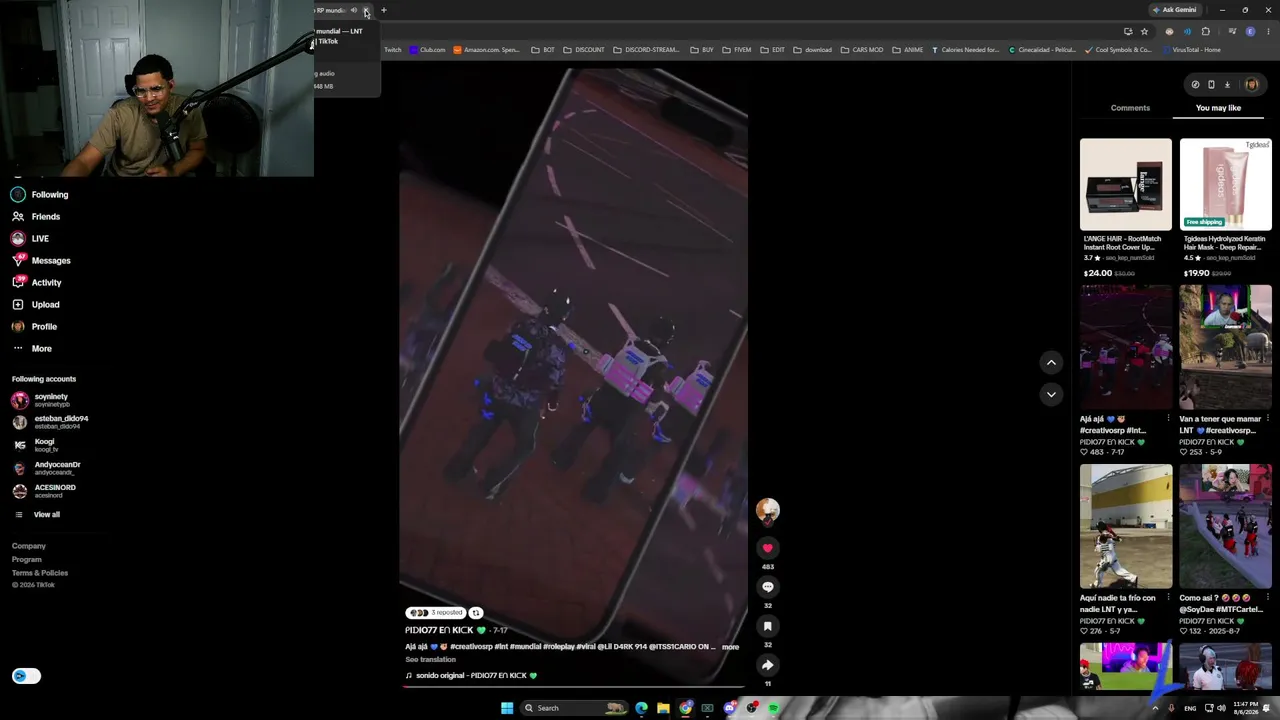The width and height of the screenshot is (1280, 720).
Task: Open the AndyoceanDr account
Action: click(46, 468)
